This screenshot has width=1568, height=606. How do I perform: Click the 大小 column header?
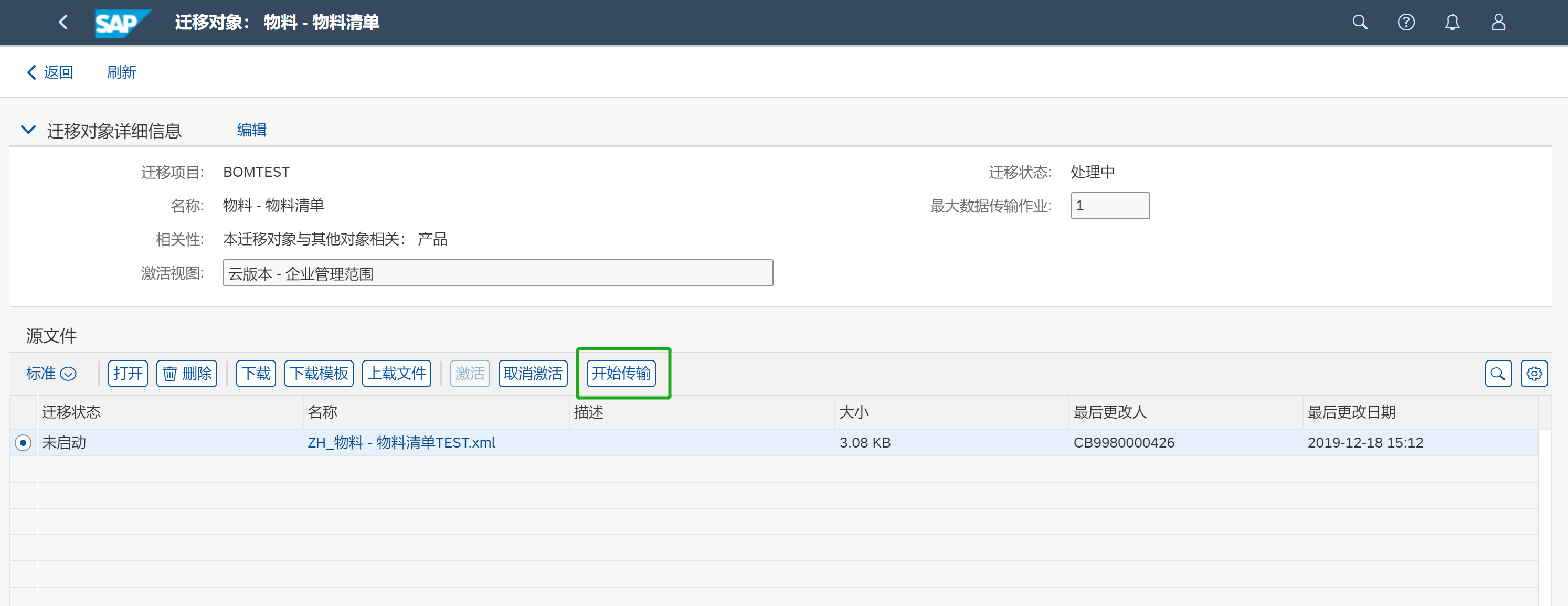[x=952, y=412]
